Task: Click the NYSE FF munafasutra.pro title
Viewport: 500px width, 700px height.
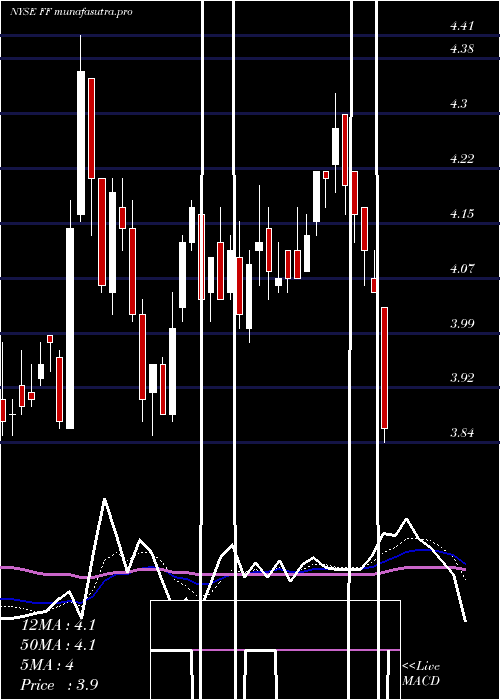Action: click(71, 12)
